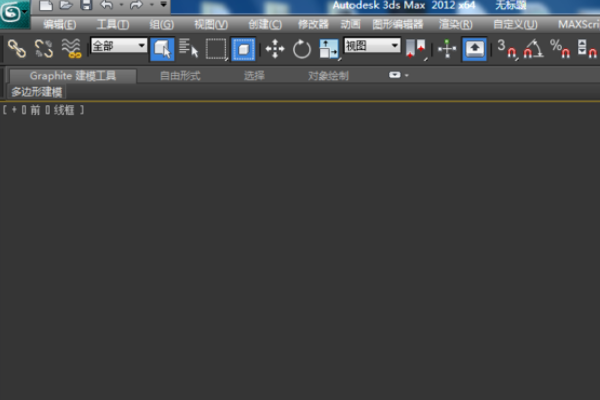Screen dimensions: 600x400
Task: Click the viewport [+] general menu label
Action: pos(14,110)
